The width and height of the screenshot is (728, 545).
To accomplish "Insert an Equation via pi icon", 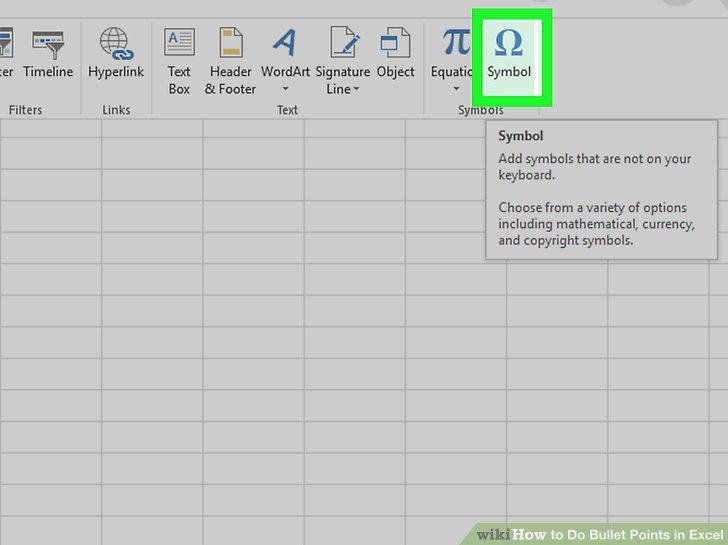I will (456, 43).
